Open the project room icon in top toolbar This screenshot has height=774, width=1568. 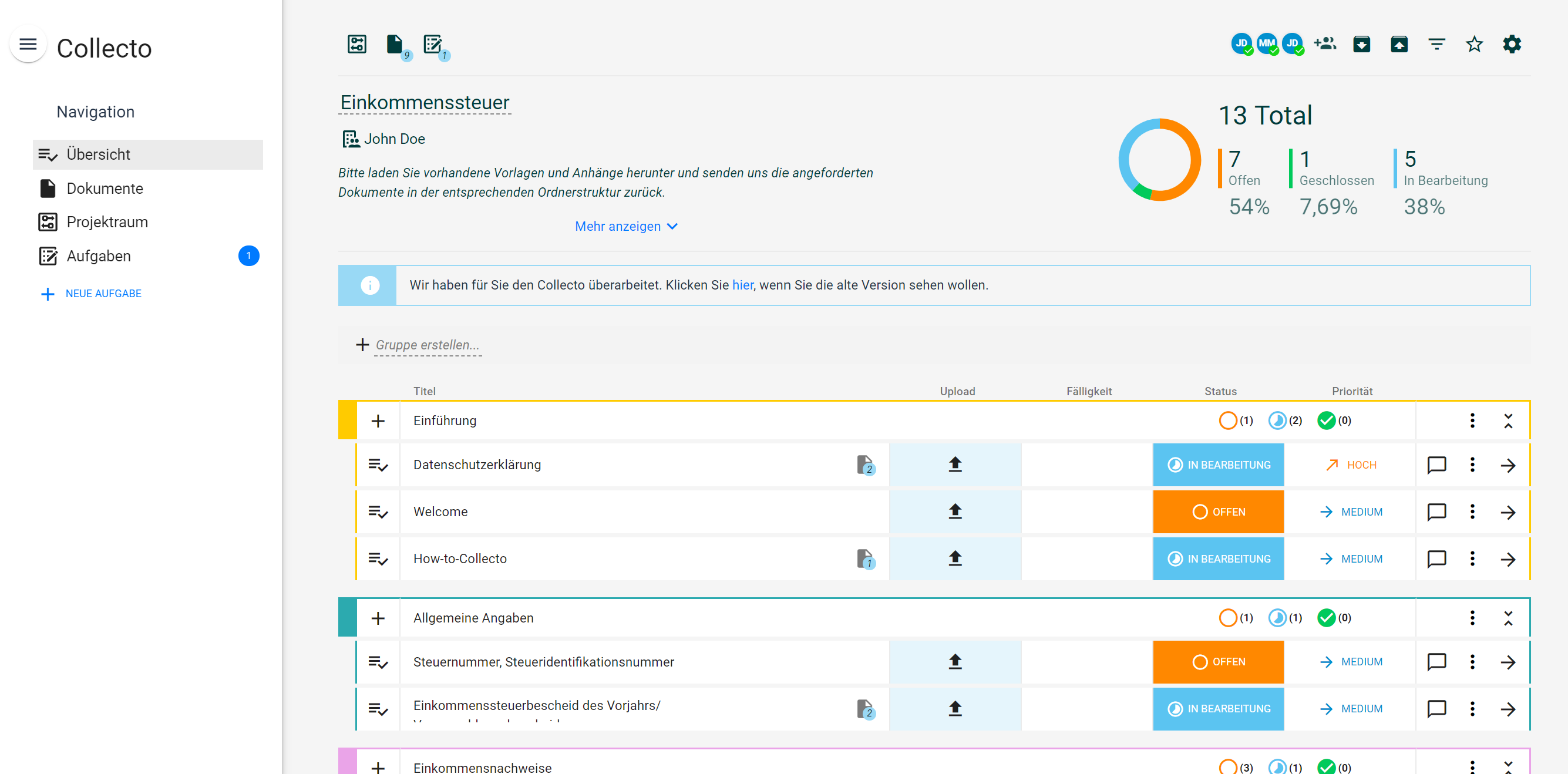pos(356,44)
